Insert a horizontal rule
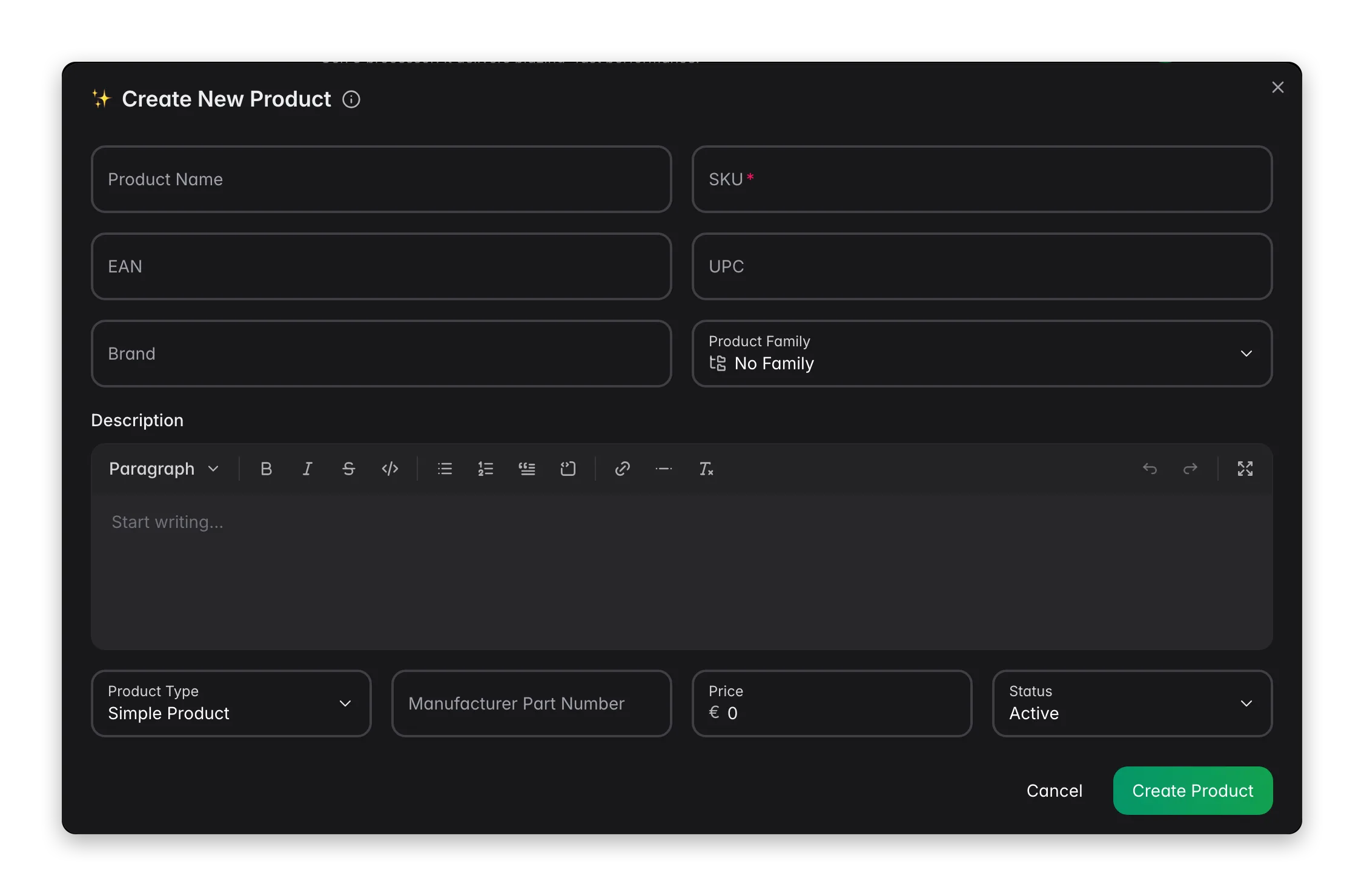 coord(664,469)
